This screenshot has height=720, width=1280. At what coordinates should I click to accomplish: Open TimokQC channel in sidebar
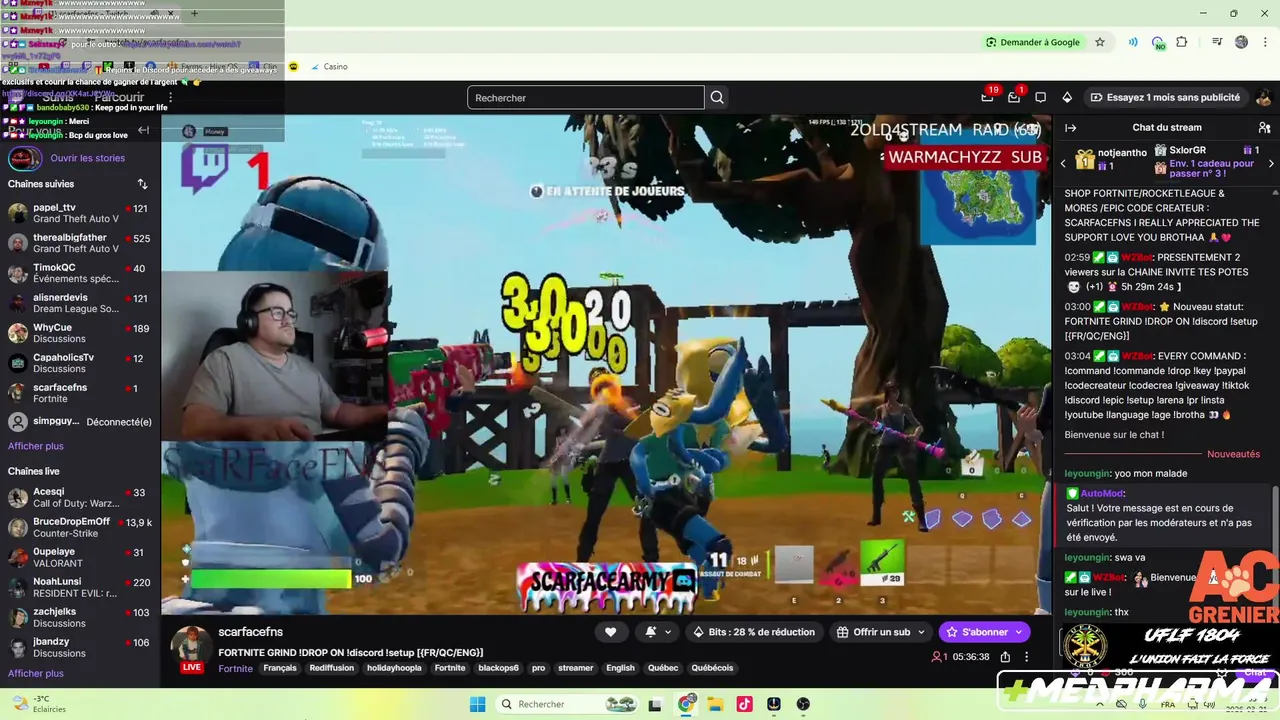(x=80, y=273)
